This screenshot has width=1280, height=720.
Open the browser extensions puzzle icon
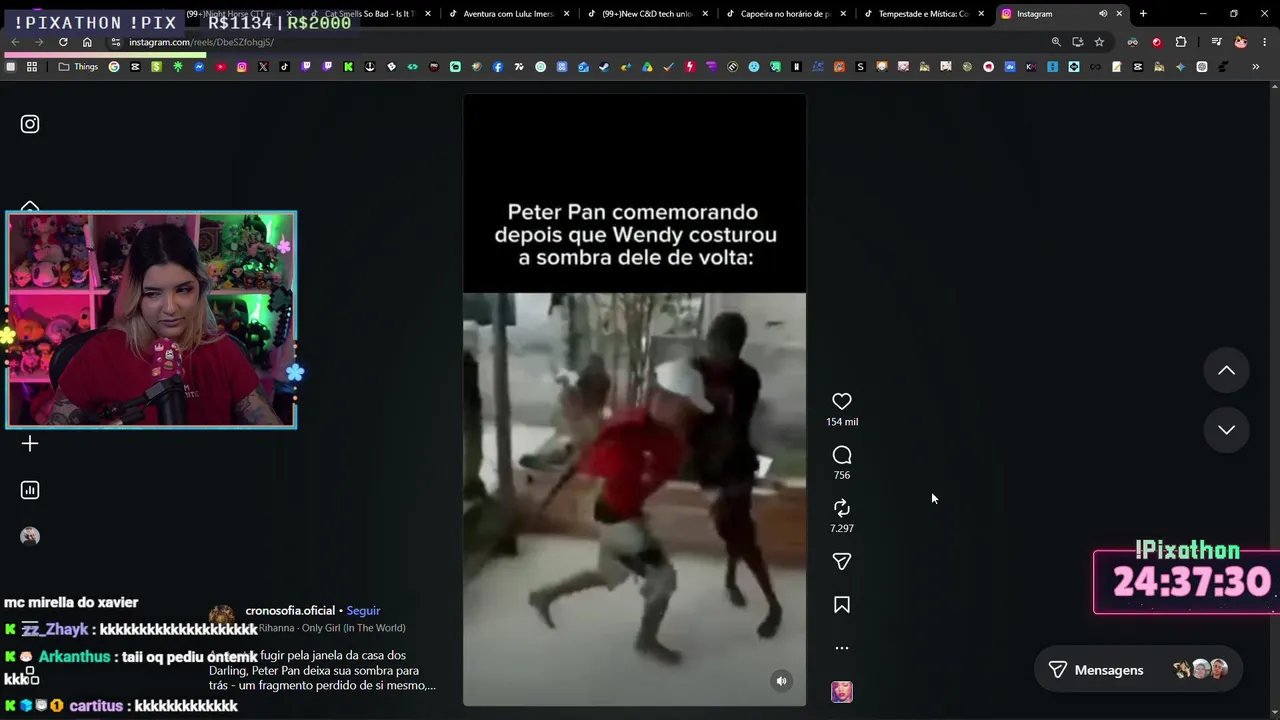[1181, 42]
